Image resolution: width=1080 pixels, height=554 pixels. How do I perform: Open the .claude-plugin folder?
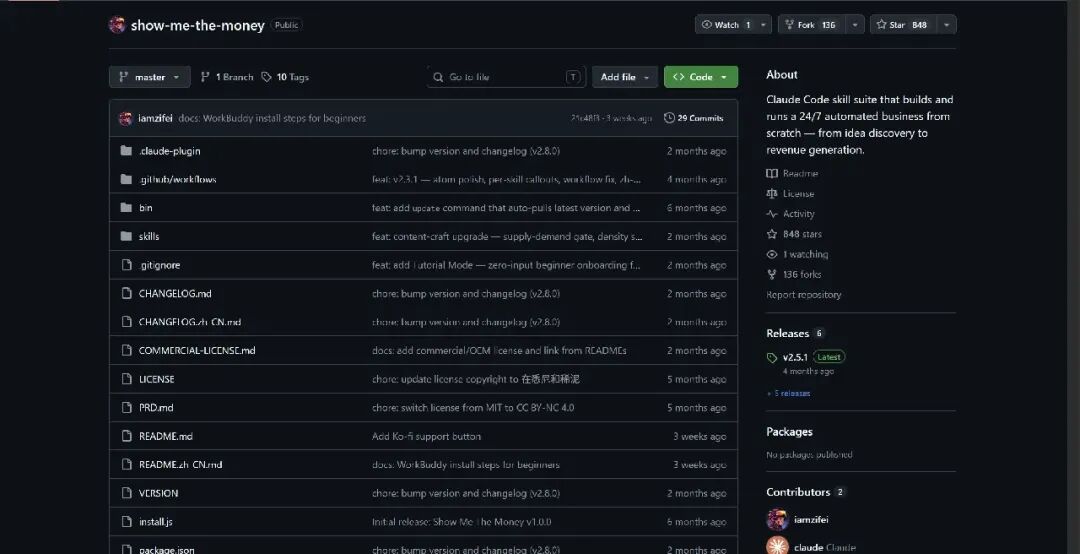point(169,151)
